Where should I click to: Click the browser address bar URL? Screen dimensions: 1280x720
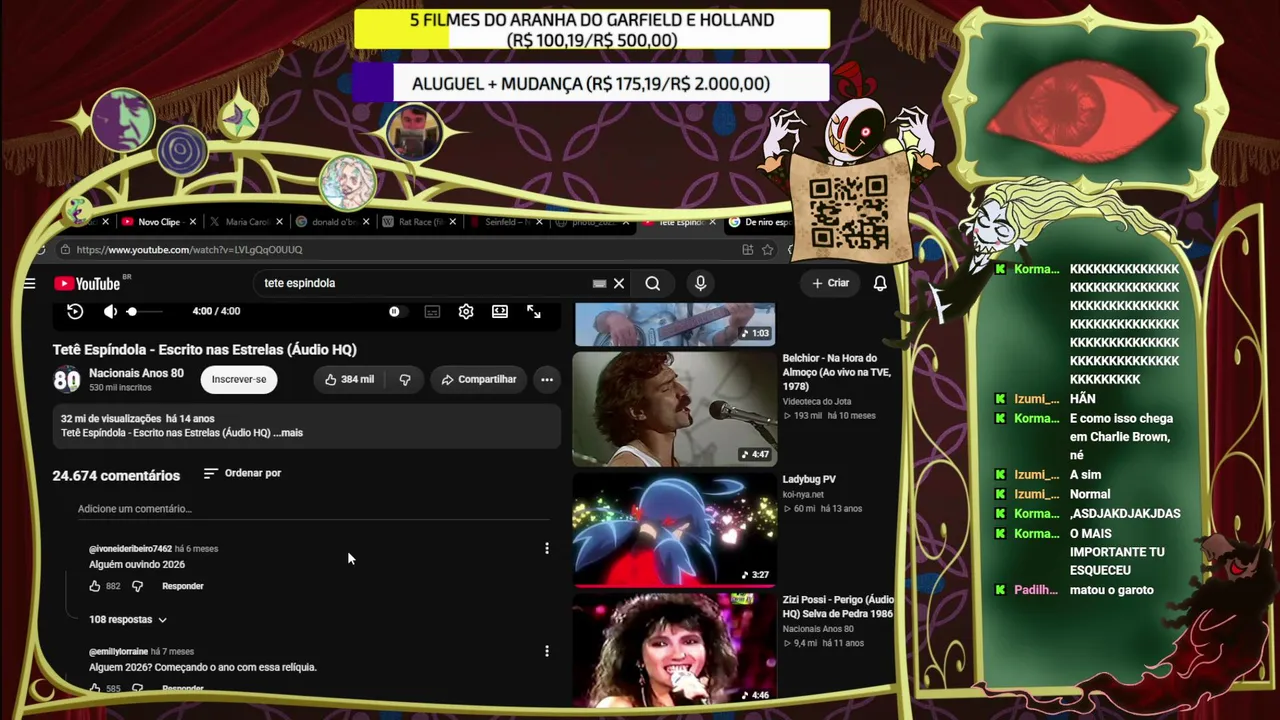click(189, 250)
